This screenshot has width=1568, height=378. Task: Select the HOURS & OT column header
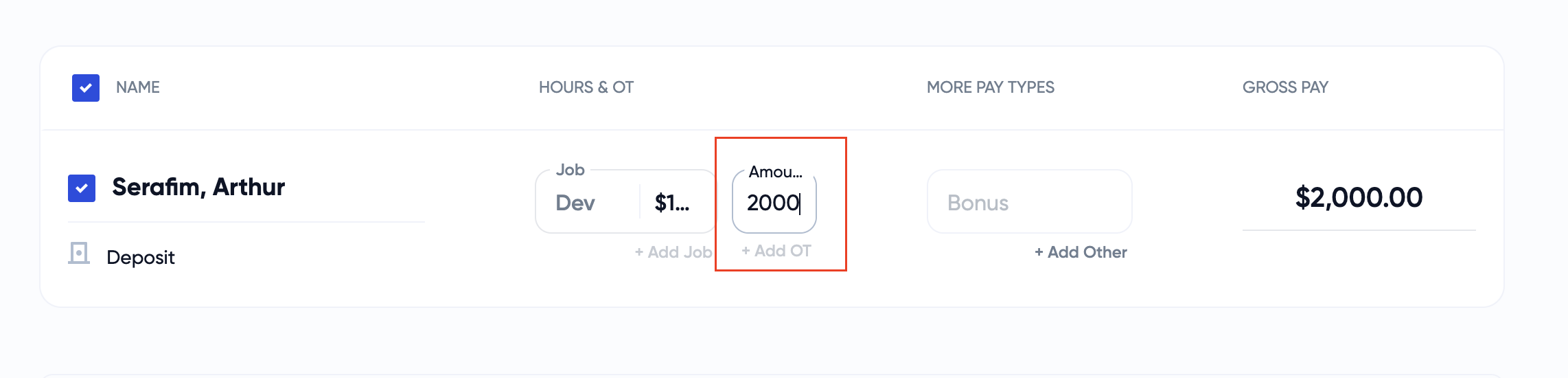586,87
